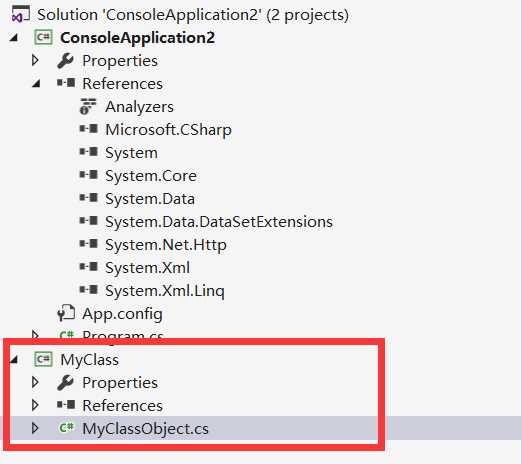Viewport: 522px width, 464px height.
Task: Select the System.Core reference
Action: pyautogui.click(x=151, y=176)
